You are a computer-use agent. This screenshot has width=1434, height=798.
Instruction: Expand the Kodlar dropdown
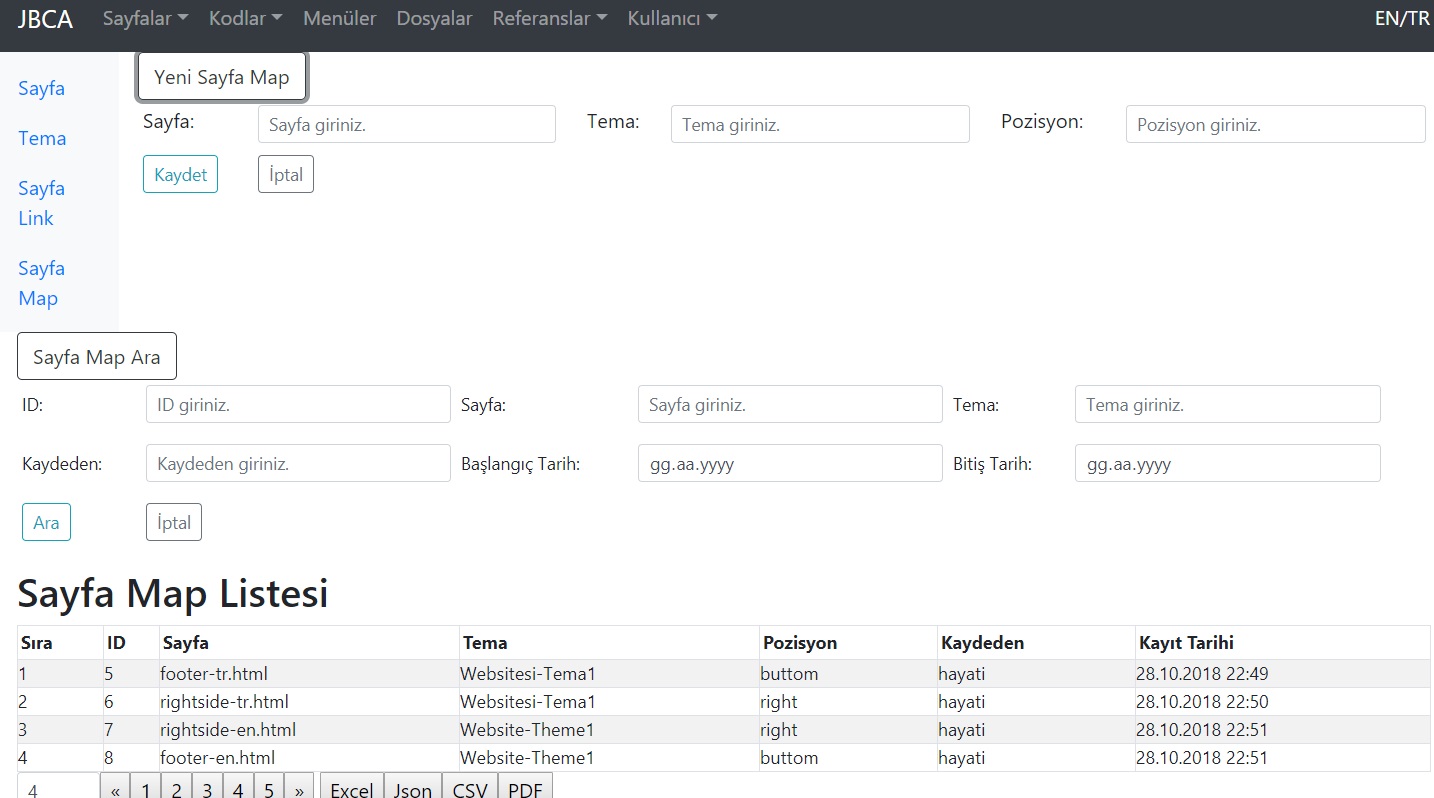(x=245, y=17)
